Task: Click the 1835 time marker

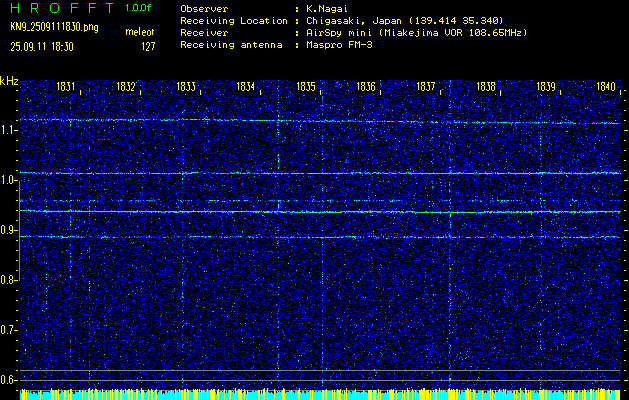Action: pos(306,86)
